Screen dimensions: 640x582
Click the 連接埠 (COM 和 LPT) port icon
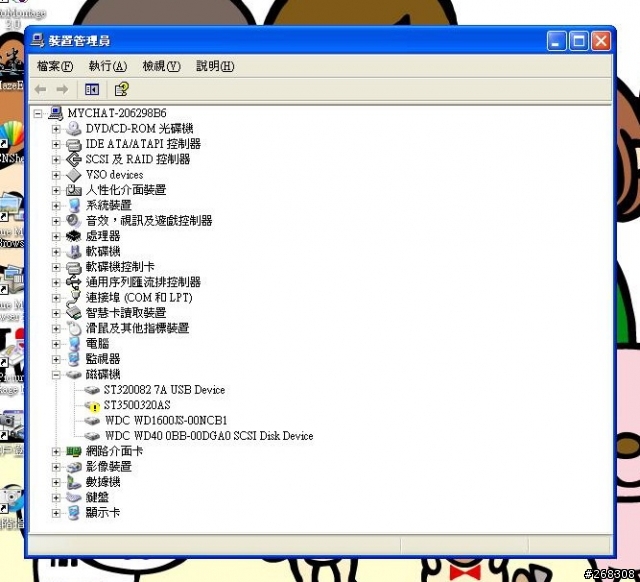74,298
